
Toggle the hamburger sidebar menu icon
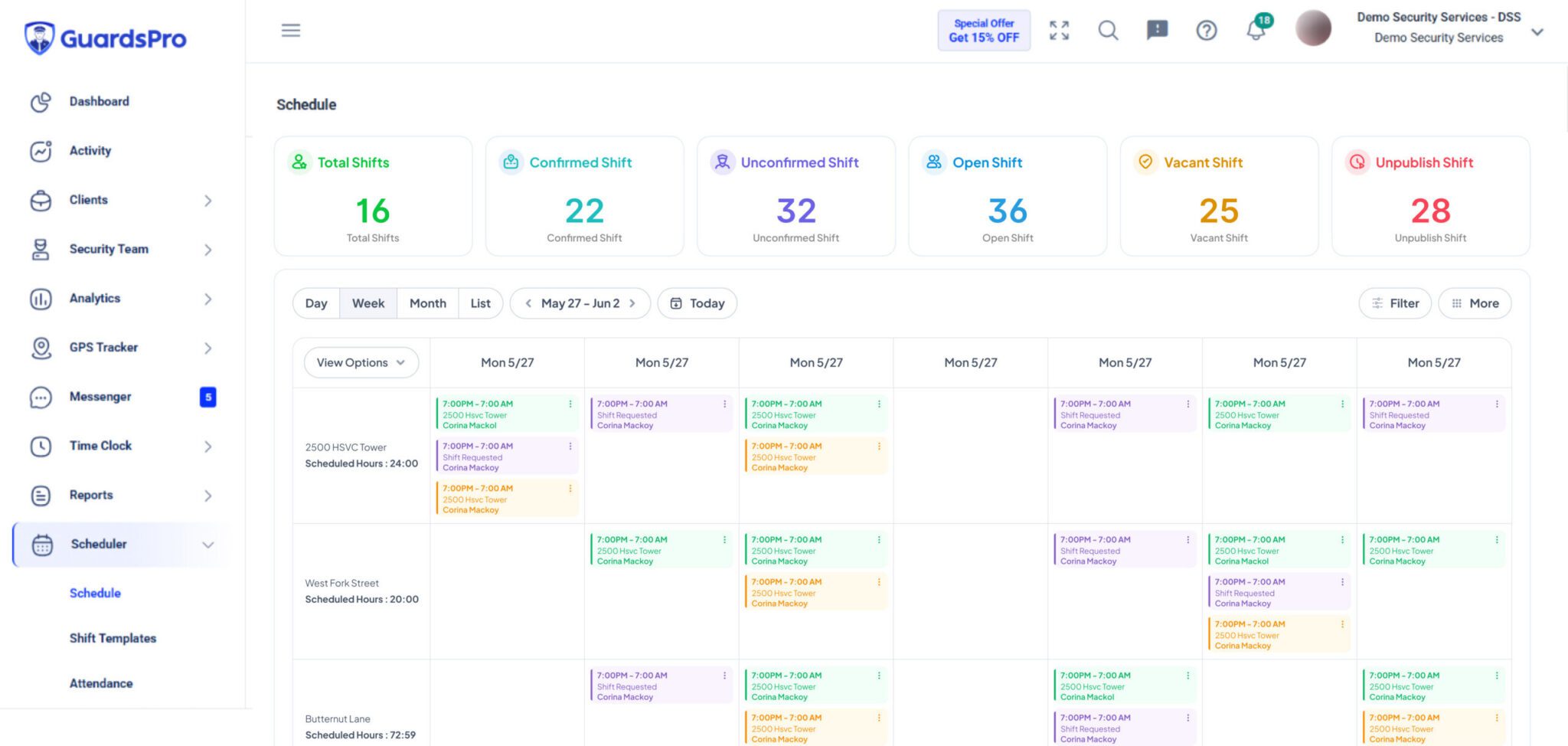tap(290, 31)
